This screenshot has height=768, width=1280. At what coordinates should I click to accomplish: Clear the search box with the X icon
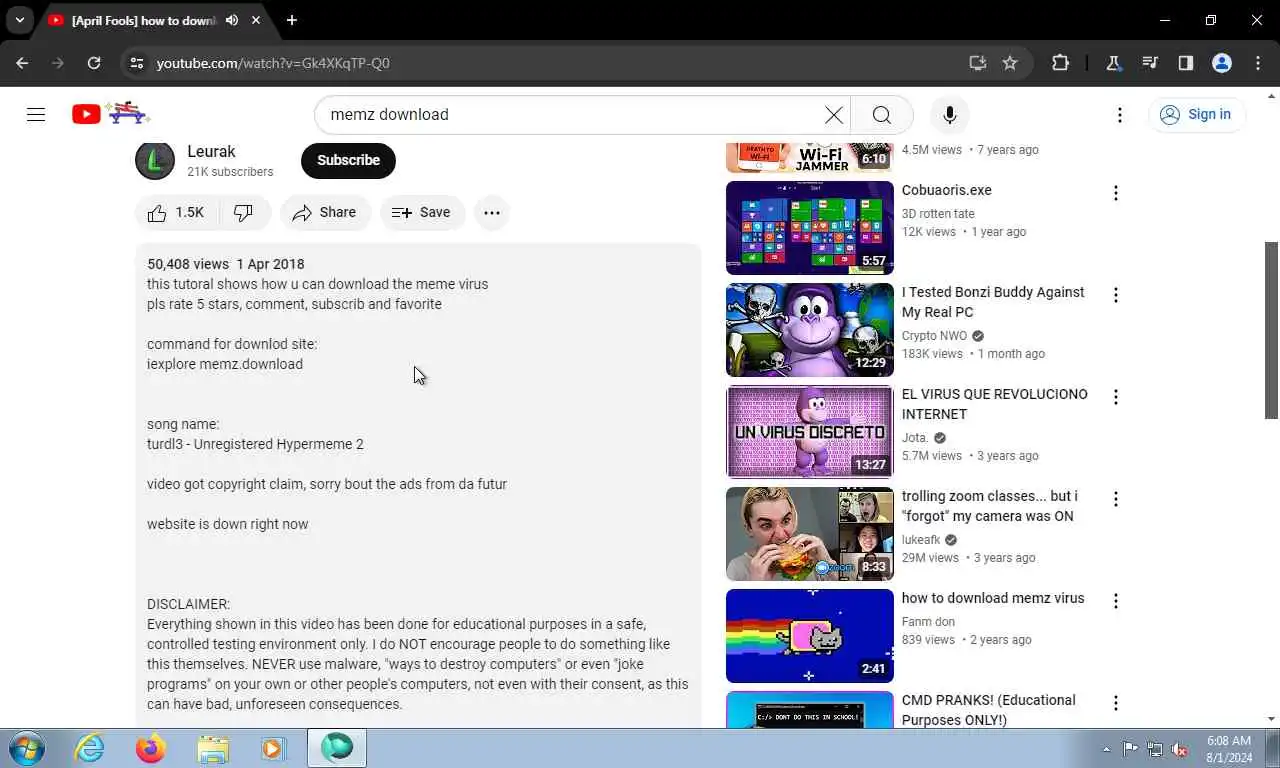tap(833, 114)
